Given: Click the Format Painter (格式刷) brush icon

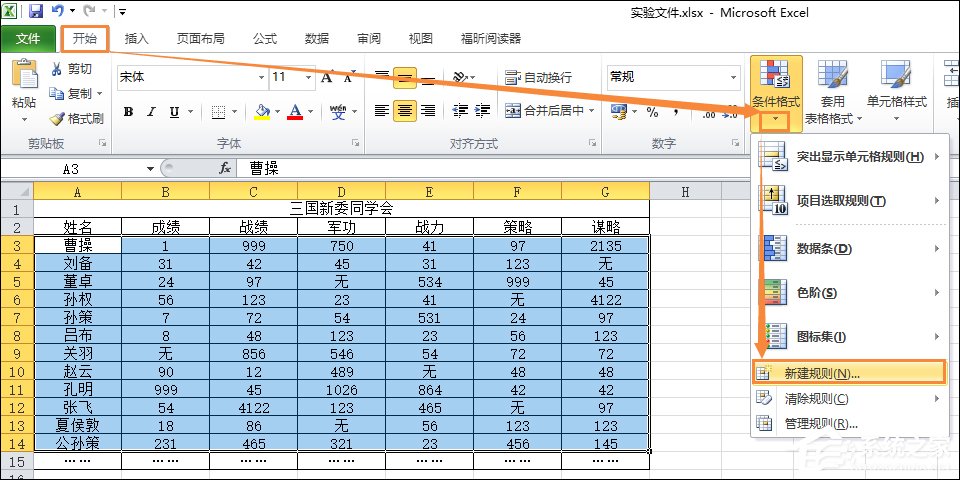Looking at the screenshot, I should click(56, 118).
